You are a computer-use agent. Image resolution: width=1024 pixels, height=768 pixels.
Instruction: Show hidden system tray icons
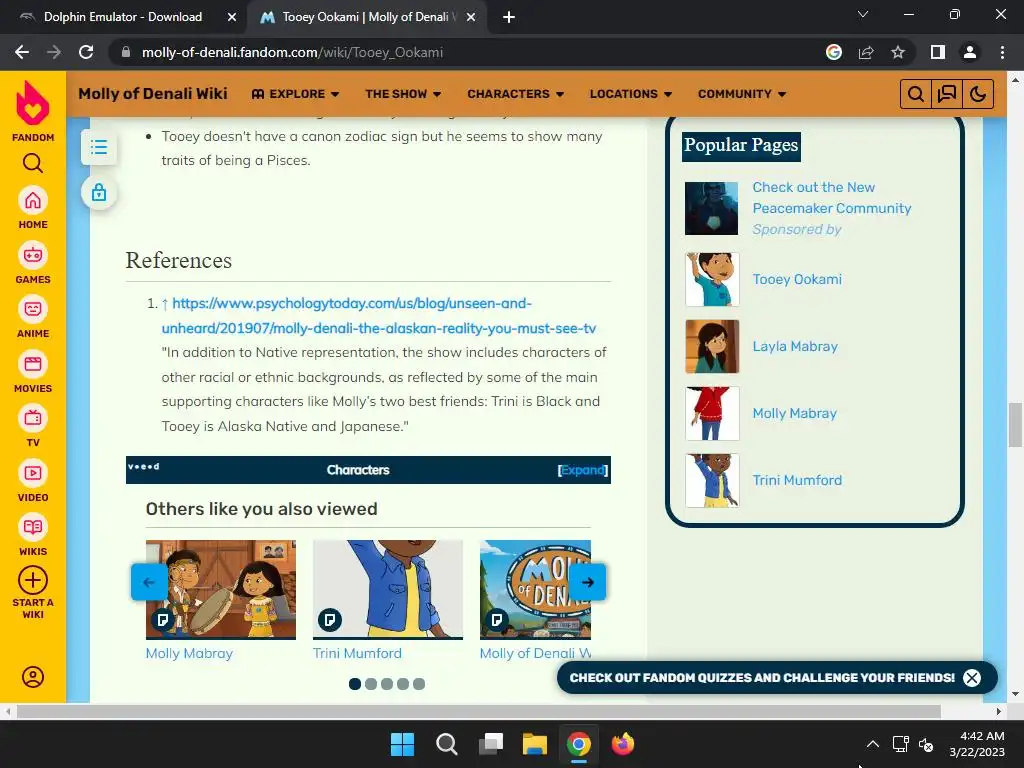point(872,744)
